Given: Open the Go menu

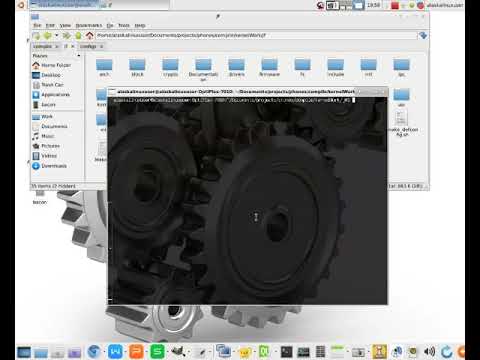Looking at the screenshot, I should [110, 25].
